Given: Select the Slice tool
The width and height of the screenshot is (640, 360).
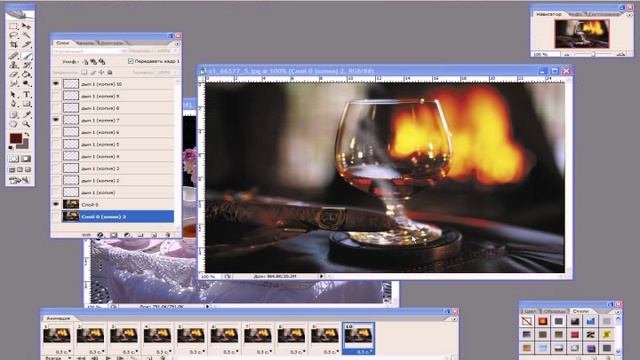Looking at the screenshot, I should pyautogui.click(x=26, y=45).
